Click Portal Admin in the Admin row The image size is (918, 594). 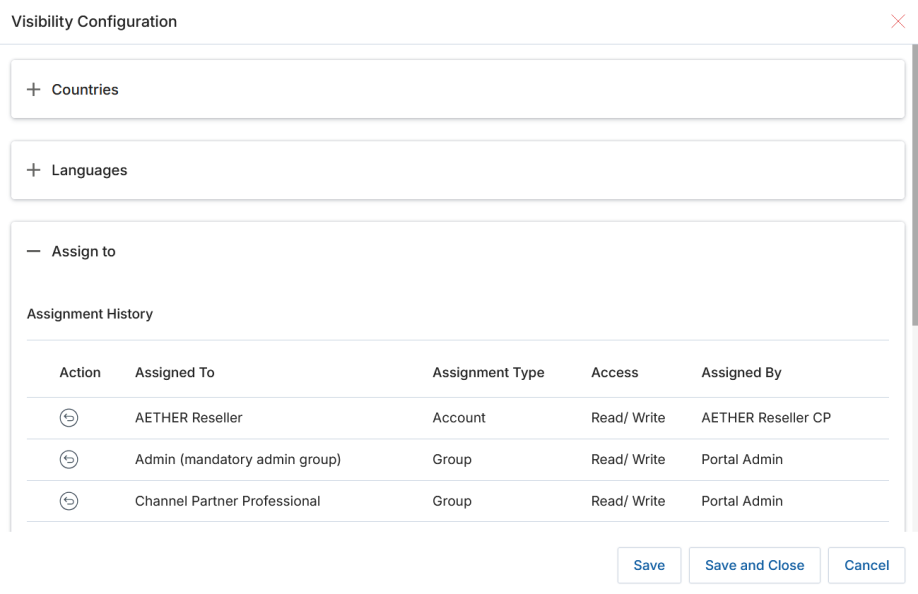click(x=742, y=459)
